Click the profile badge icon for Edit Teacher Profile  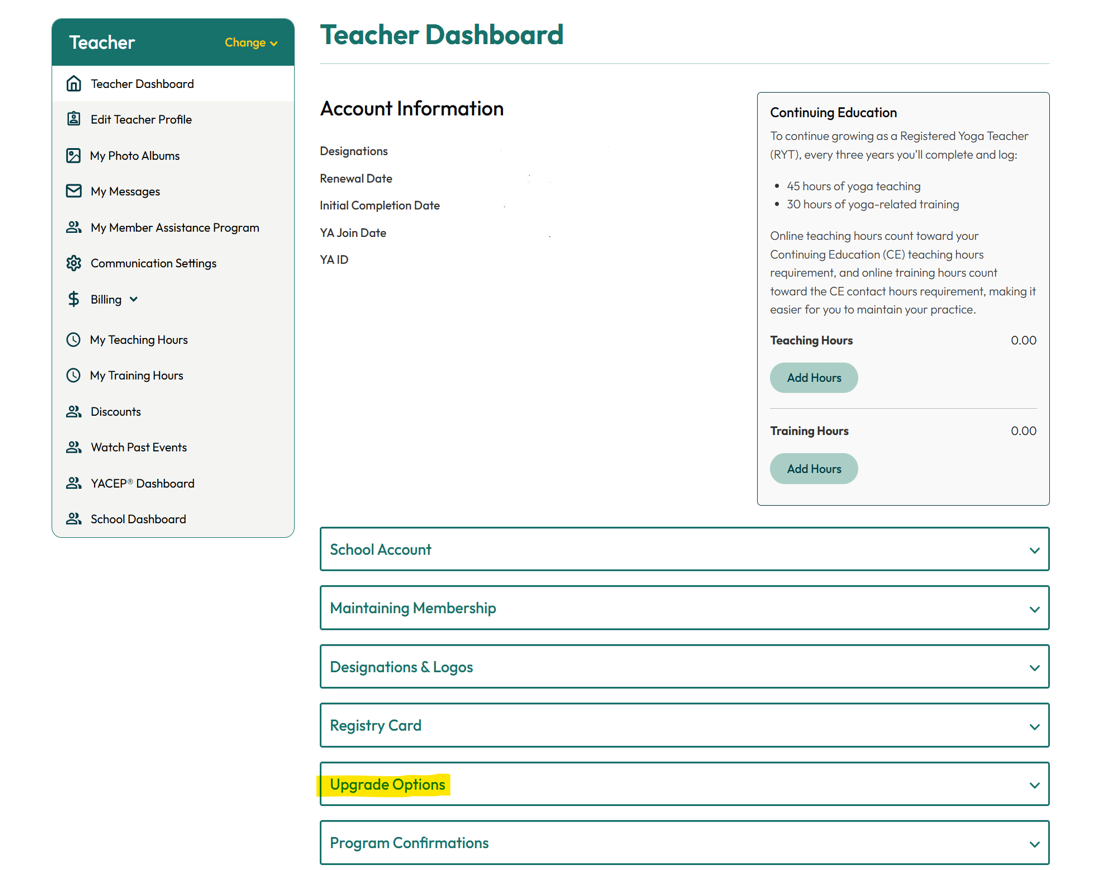coord(73,119)
